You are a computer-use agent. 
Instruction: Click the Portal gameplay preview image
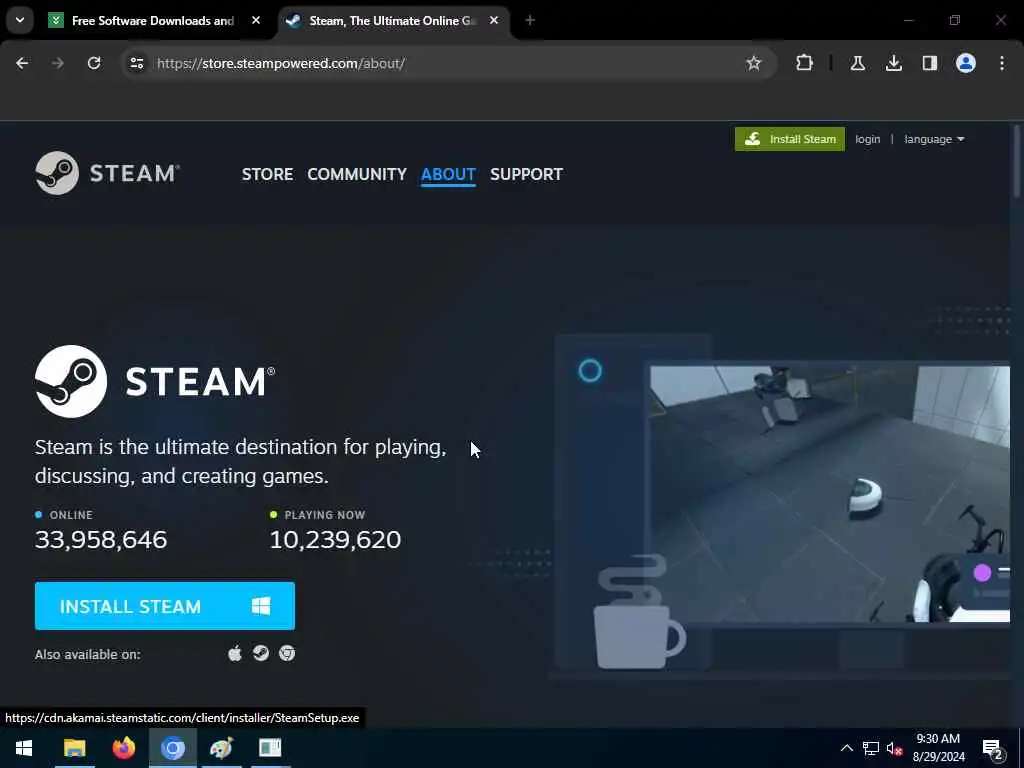(x=829, y=494)
